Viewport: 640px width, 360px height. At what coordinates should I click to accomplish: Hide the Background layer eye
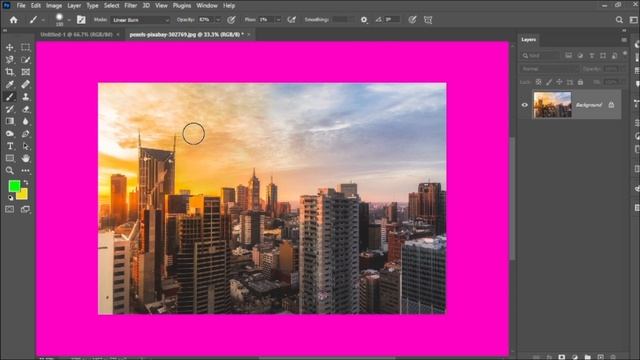524,105
